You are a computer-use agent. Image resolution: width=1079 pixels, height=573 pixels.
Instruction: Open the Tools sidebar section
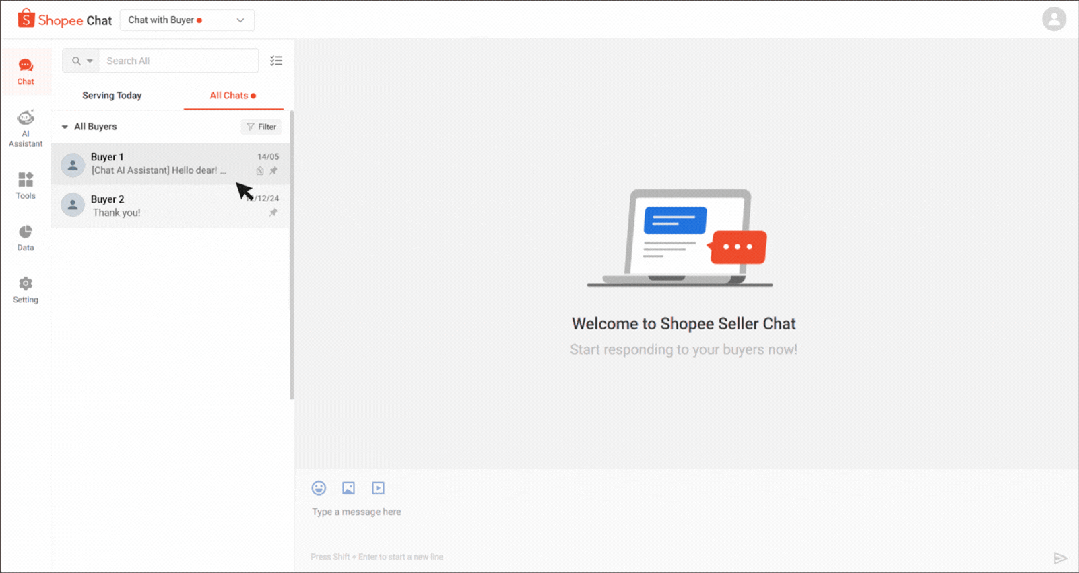25,186
